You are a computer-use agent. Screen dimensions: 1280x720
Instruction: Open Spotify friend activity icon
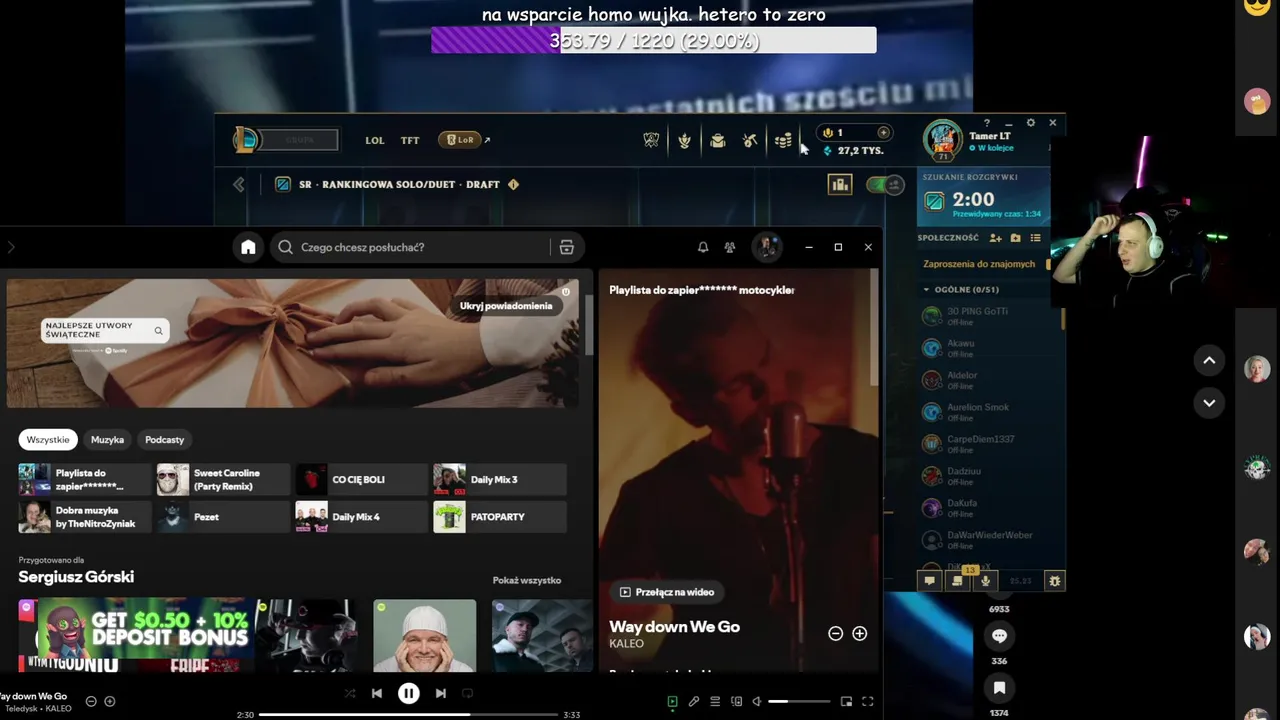tap(730, 247)
